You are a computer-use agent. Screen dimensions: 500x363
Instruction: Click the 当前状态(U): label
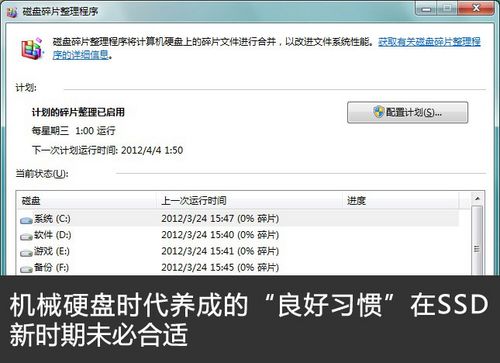point(42,174)
